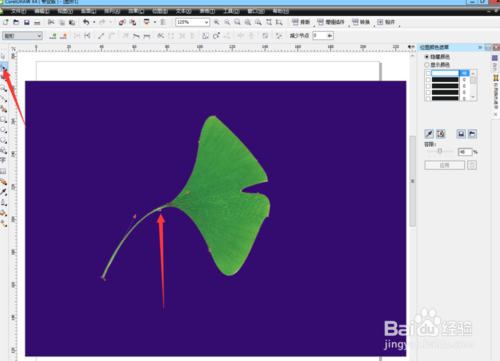Click the tolerance percent input field
Viewport: 500px width, 361px height.
(x=465, y=152)
